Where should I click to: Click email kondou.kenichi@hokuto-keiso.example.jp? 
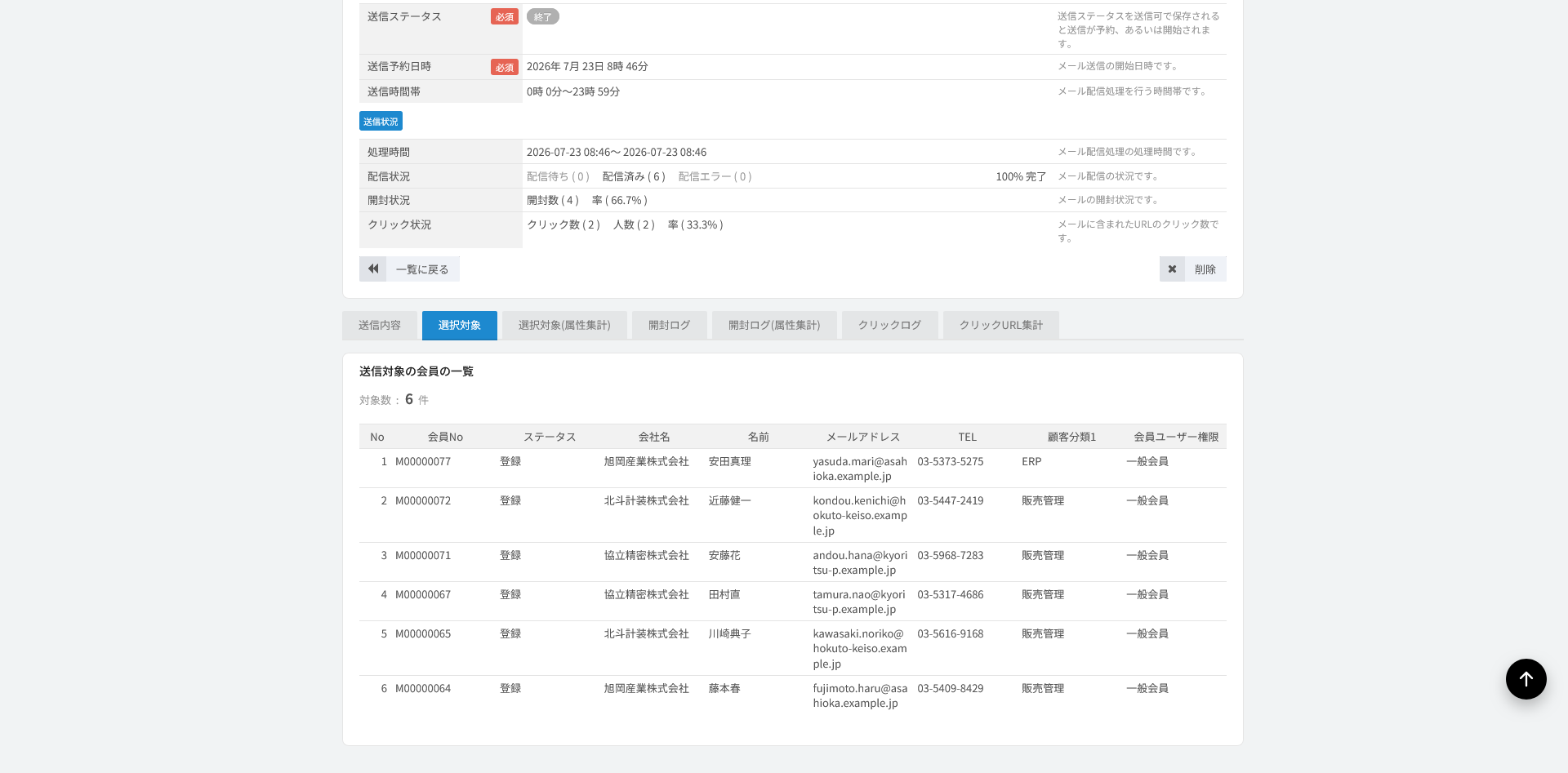click(x=860, y=515)
